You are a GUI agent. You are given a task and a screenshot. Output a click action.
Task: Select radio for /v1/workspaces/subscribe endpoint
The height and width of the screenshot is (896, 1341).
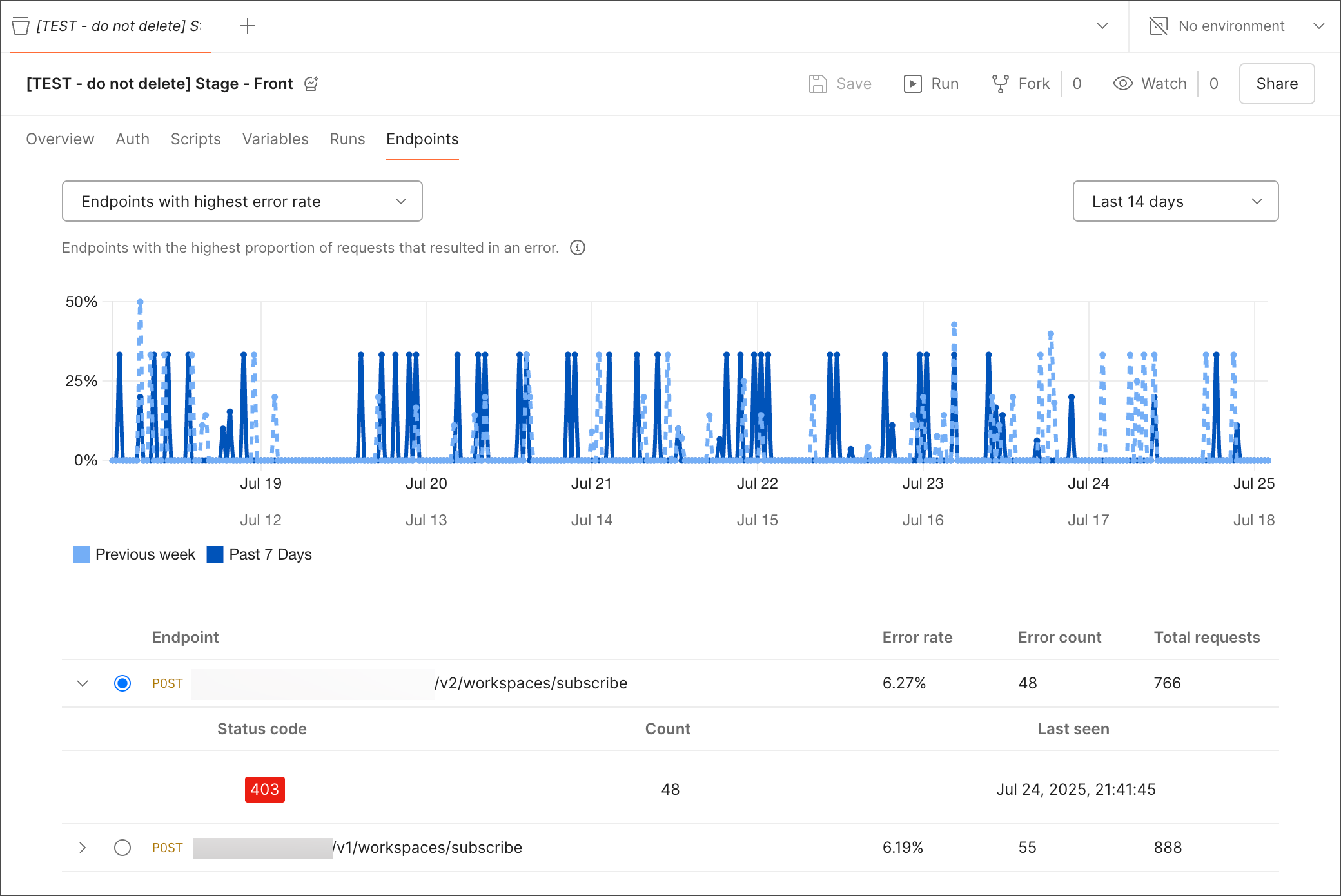122,848
